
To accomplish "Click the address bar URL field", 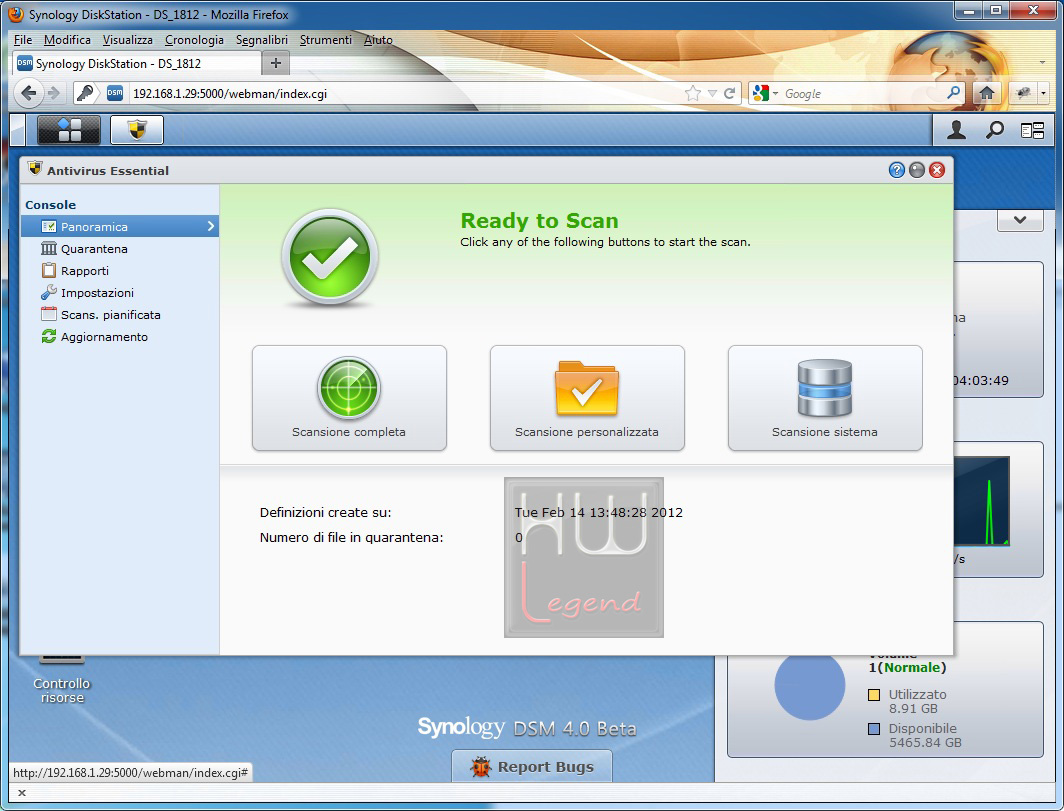I will [404, 94].
